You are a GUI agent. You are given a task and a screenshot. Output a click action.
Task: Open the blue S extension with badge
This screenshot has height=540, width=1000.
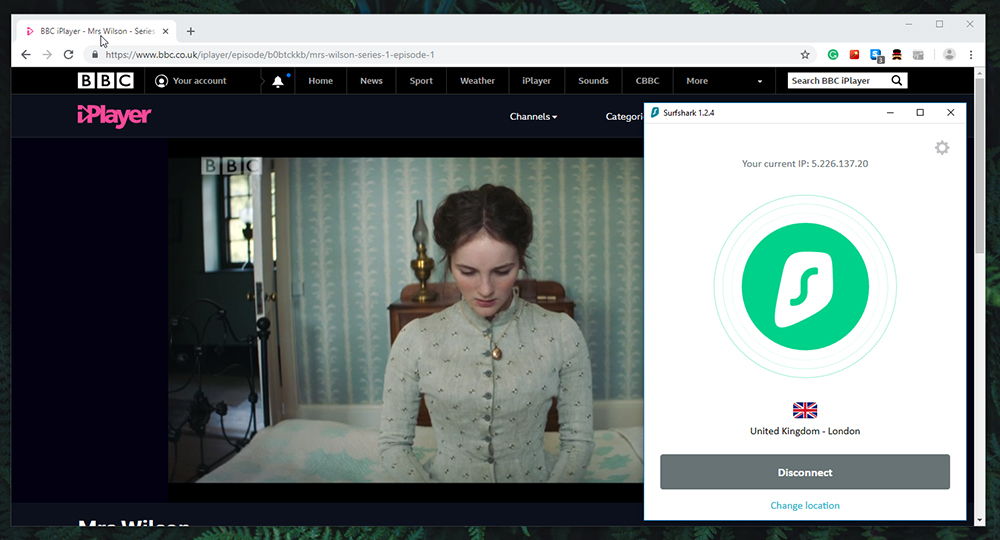(x=876, y=55)
